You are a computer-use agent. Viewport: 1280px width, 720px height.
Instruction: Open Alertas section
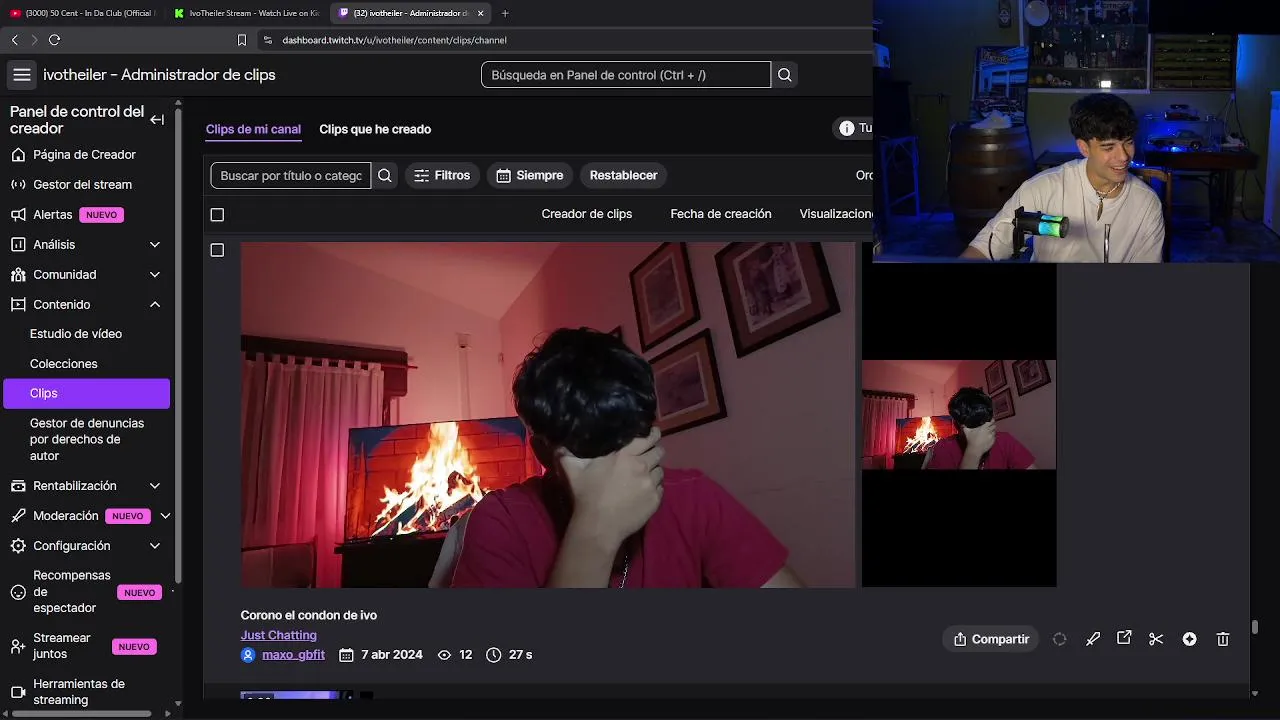pos(52,215)
